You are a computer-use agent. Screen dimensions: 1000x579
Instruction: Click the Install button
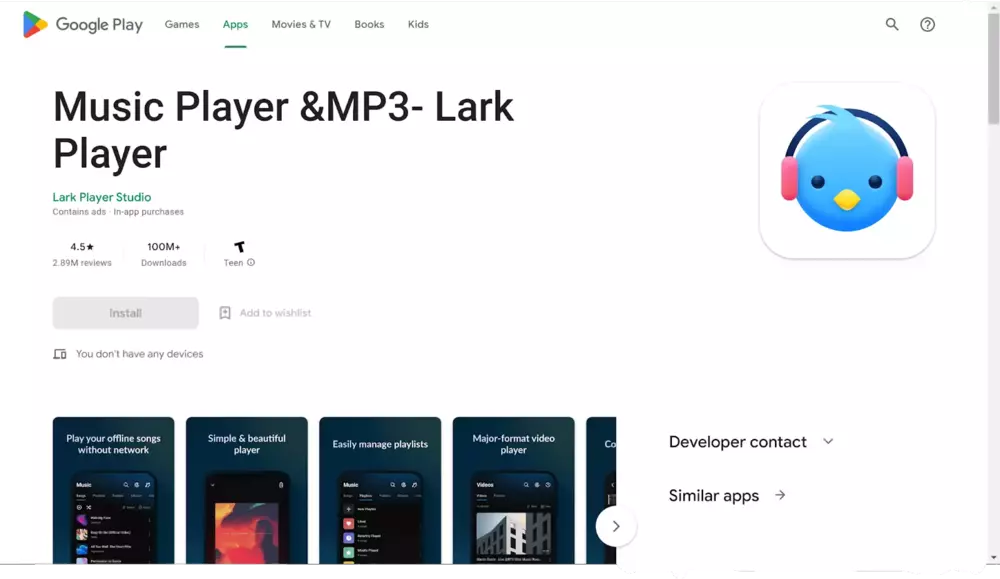point(126,312)
